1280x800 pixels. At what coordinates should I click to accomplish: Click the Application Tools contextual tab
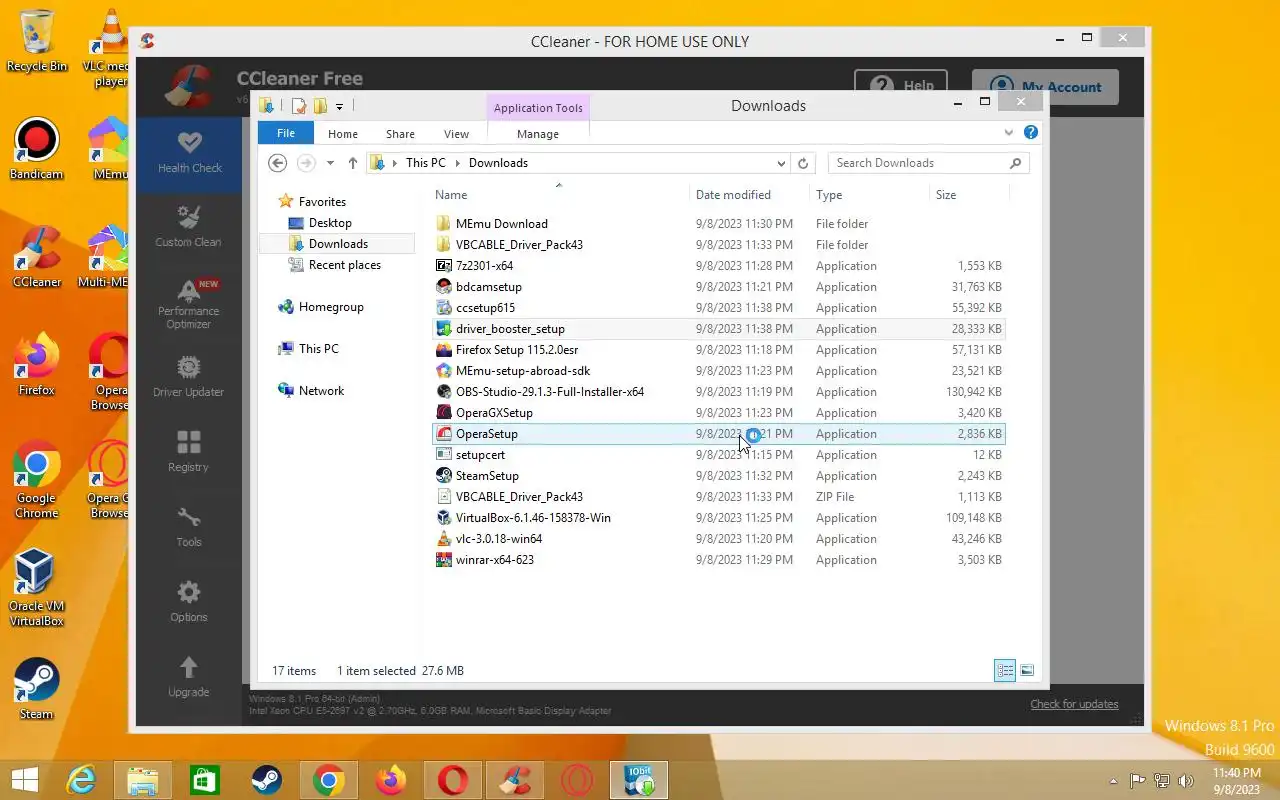point(538,108)
